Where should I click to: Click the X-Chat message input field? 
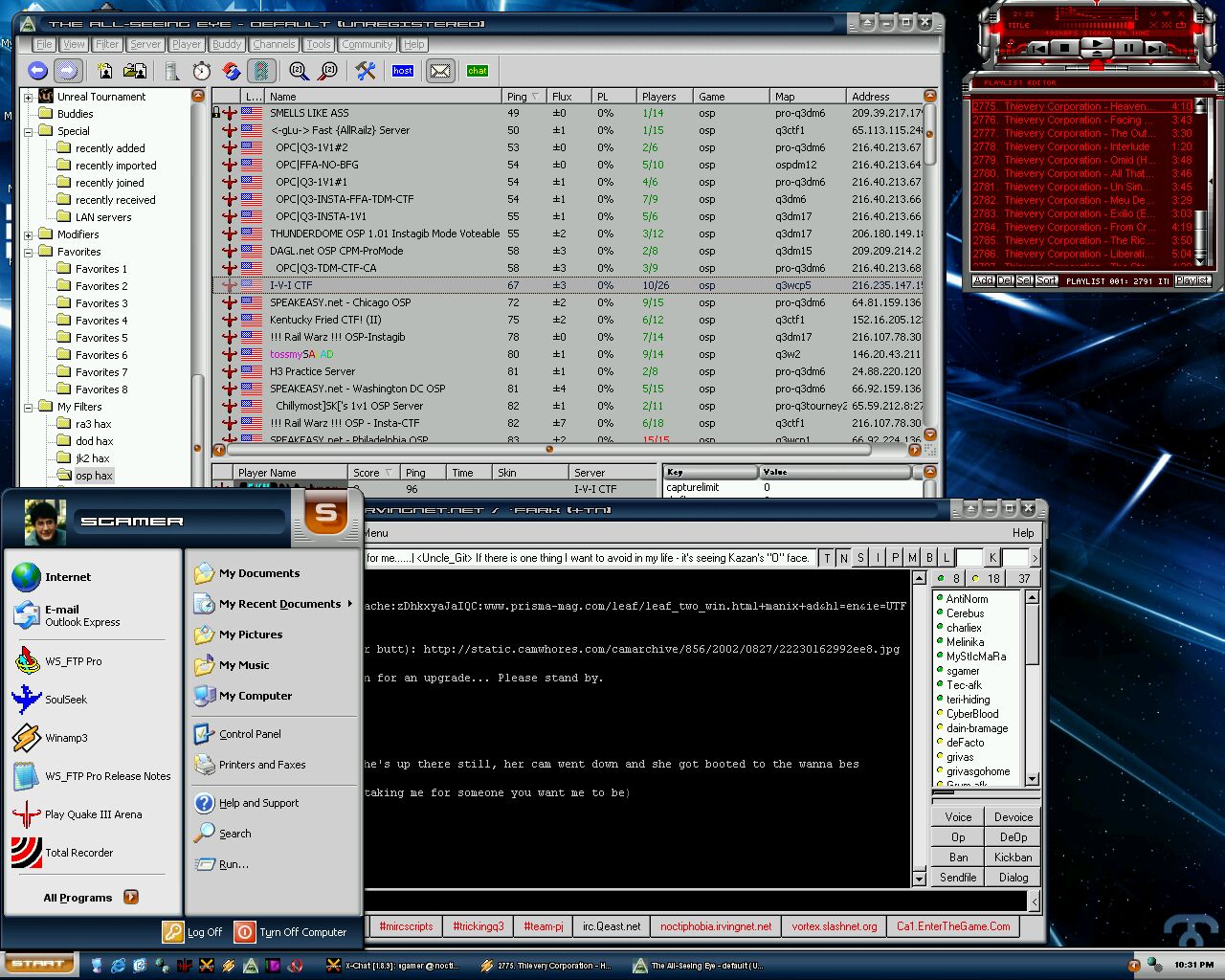coord(695,902)
